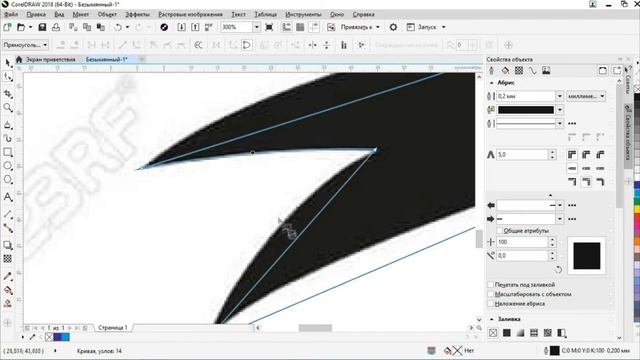Open the 'Эффекты' menu

[137, 14]
